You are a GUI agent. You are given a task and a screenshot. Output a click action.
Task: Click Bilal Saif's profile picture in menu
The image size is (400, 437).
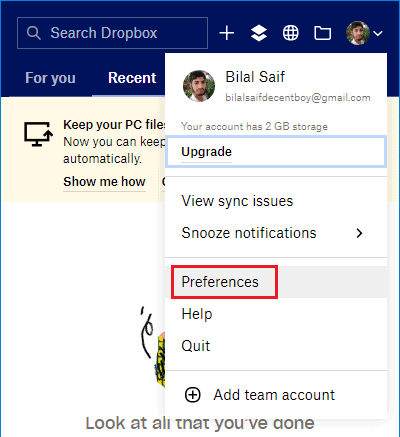tap(199, 86)
